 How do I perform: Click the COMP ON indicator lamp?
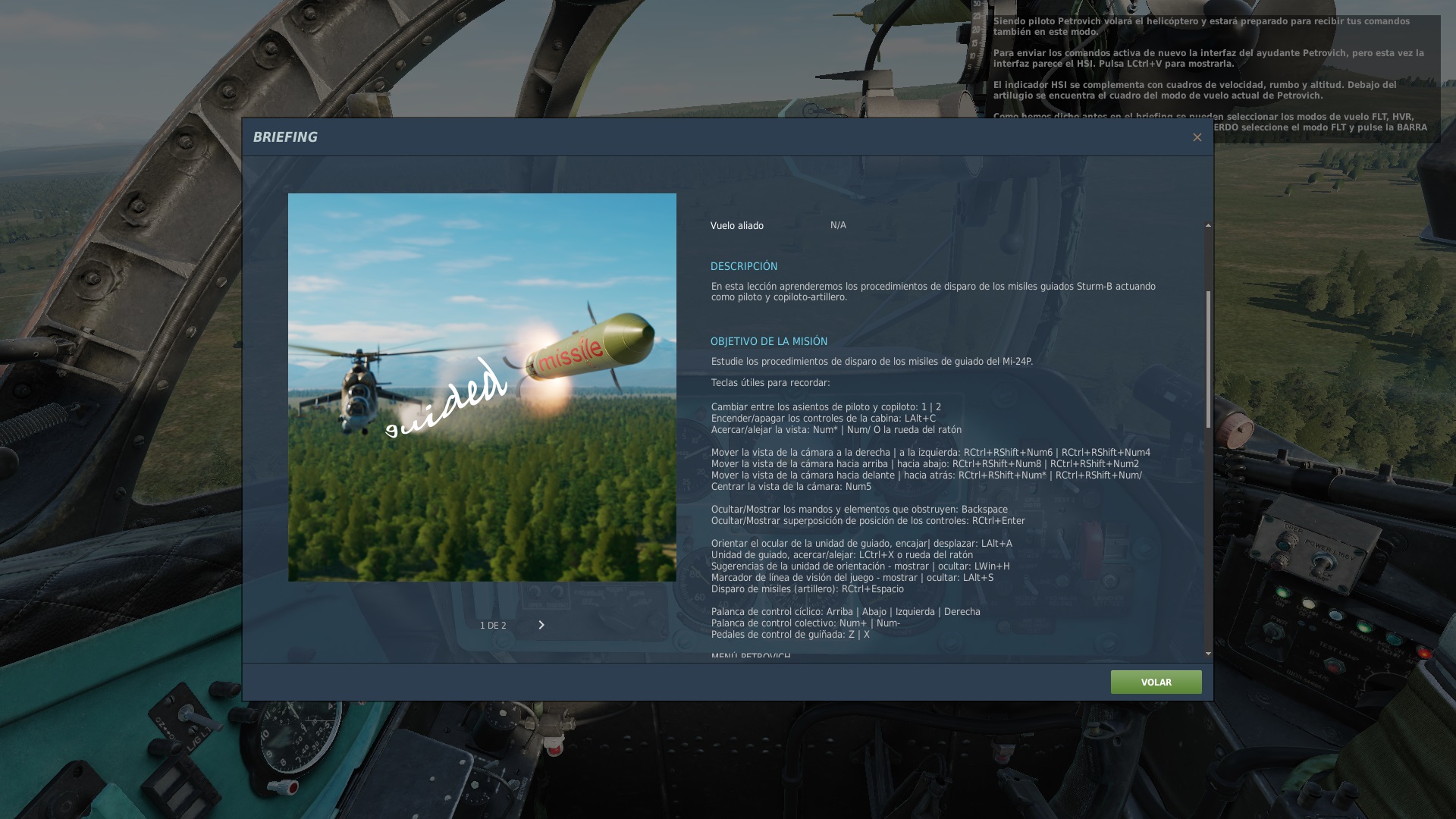tap(1282, 592)
